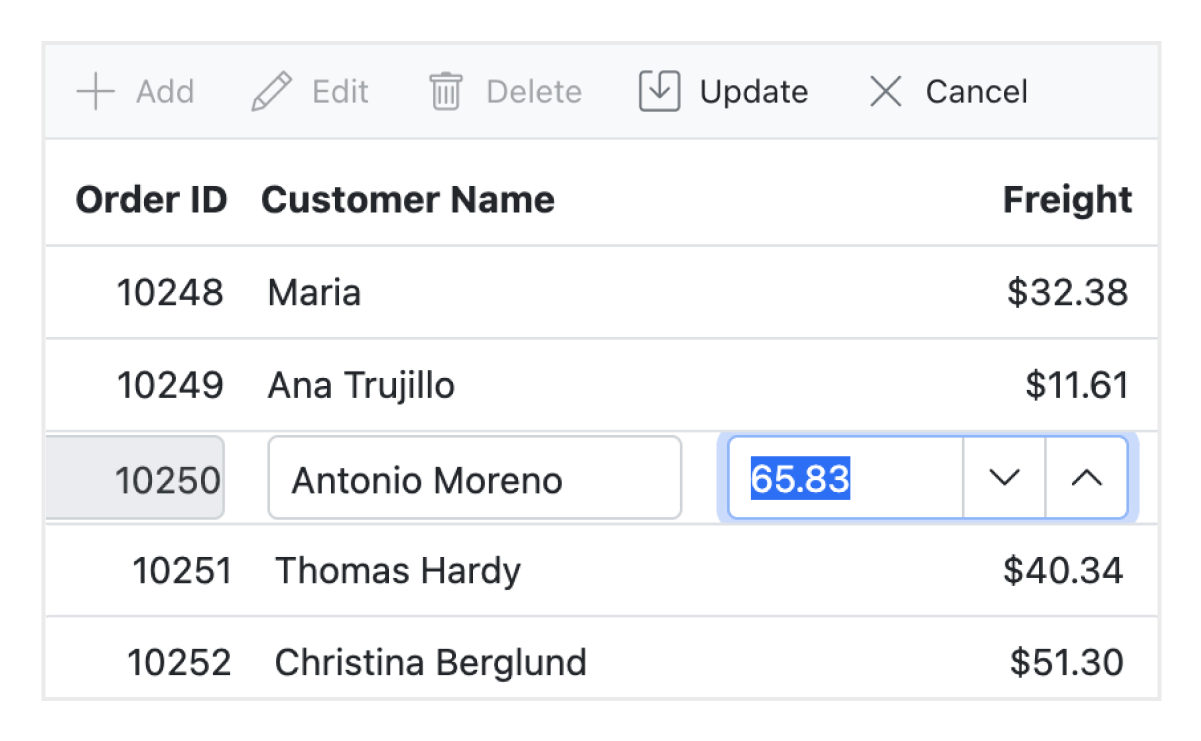Click the Antonio Moreno name input field
The image size is (1201, 741).
click(x=474, y=479)
